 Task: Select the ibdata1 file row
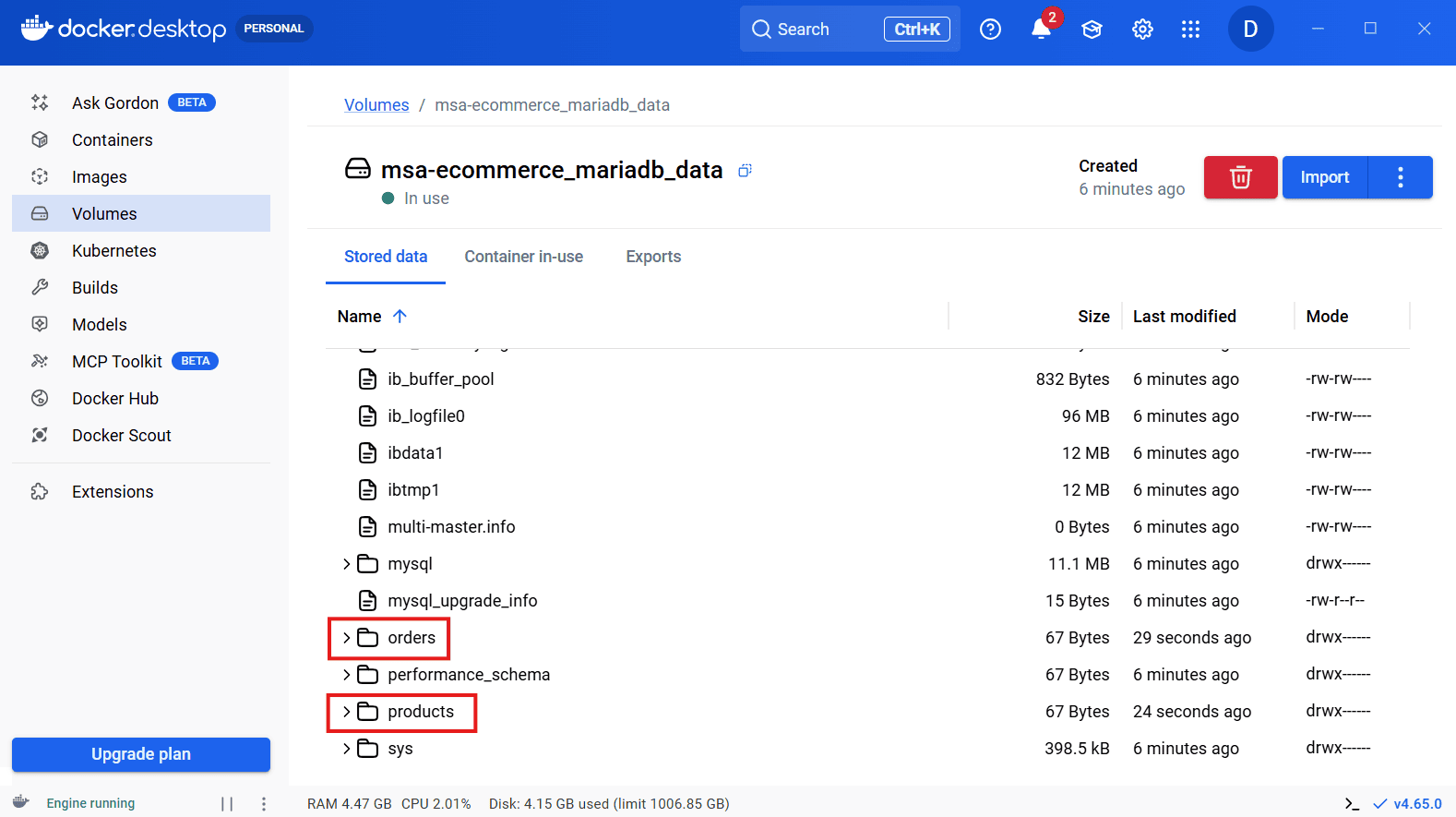click(867, 453)
